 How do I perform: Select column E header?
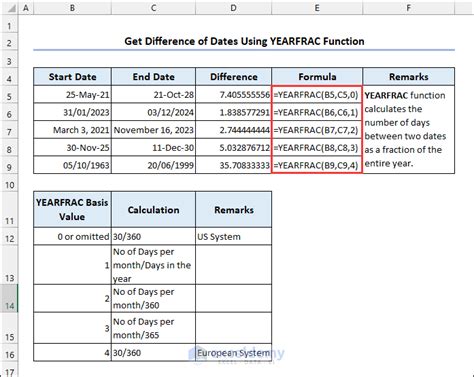(317, 8)
